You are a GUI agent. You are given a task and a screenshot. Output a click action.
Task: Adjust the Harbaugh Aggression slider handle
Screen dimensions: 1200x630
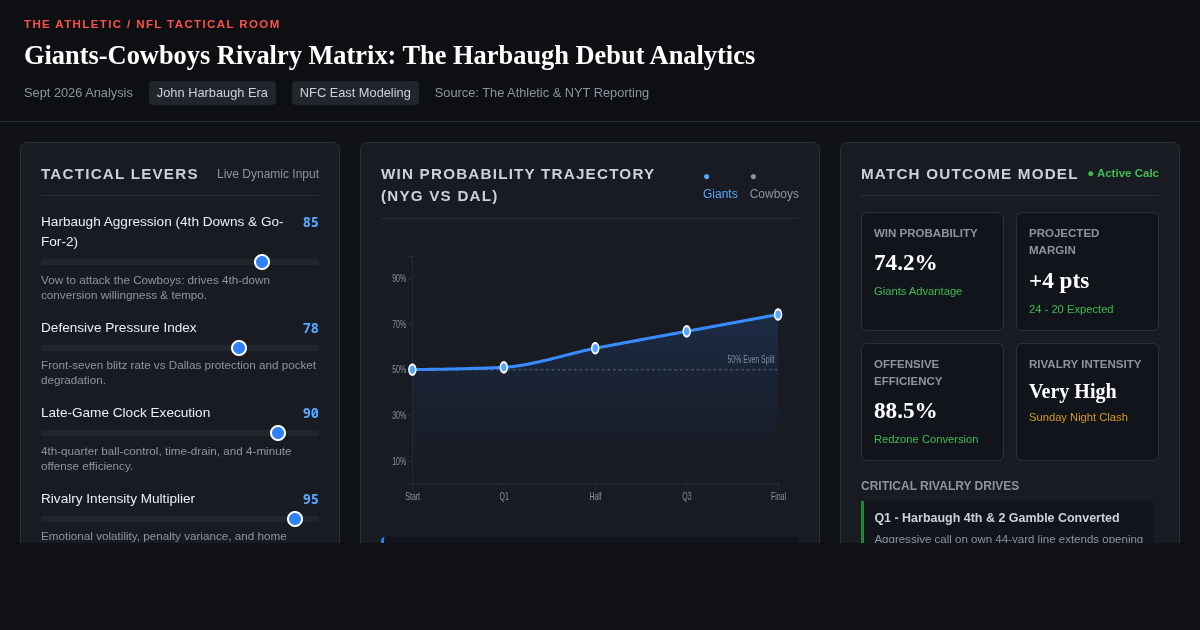[262, 262]
